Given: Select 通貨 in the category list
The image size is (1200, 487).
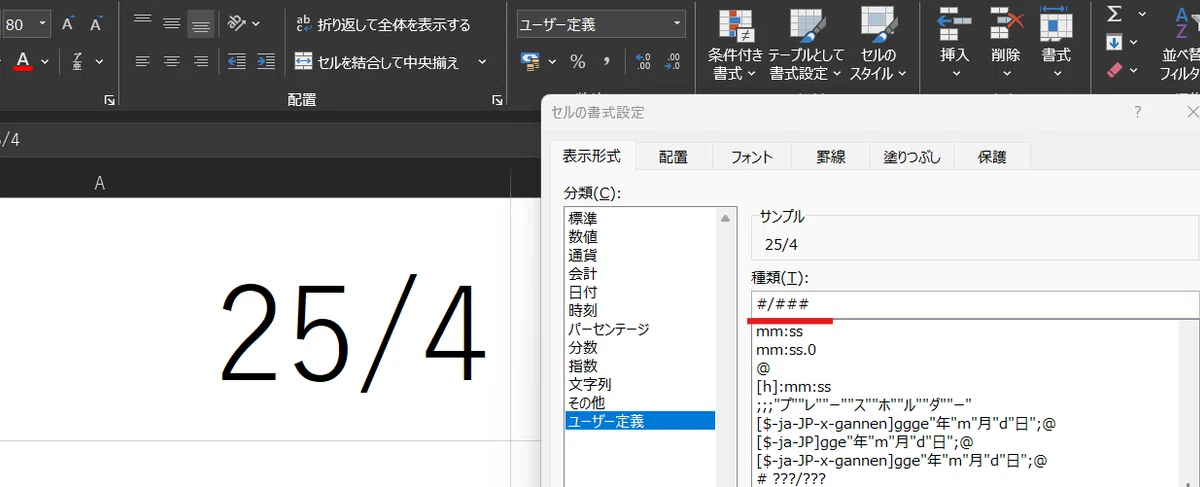Looking at the screenshot, I should 640,255.
